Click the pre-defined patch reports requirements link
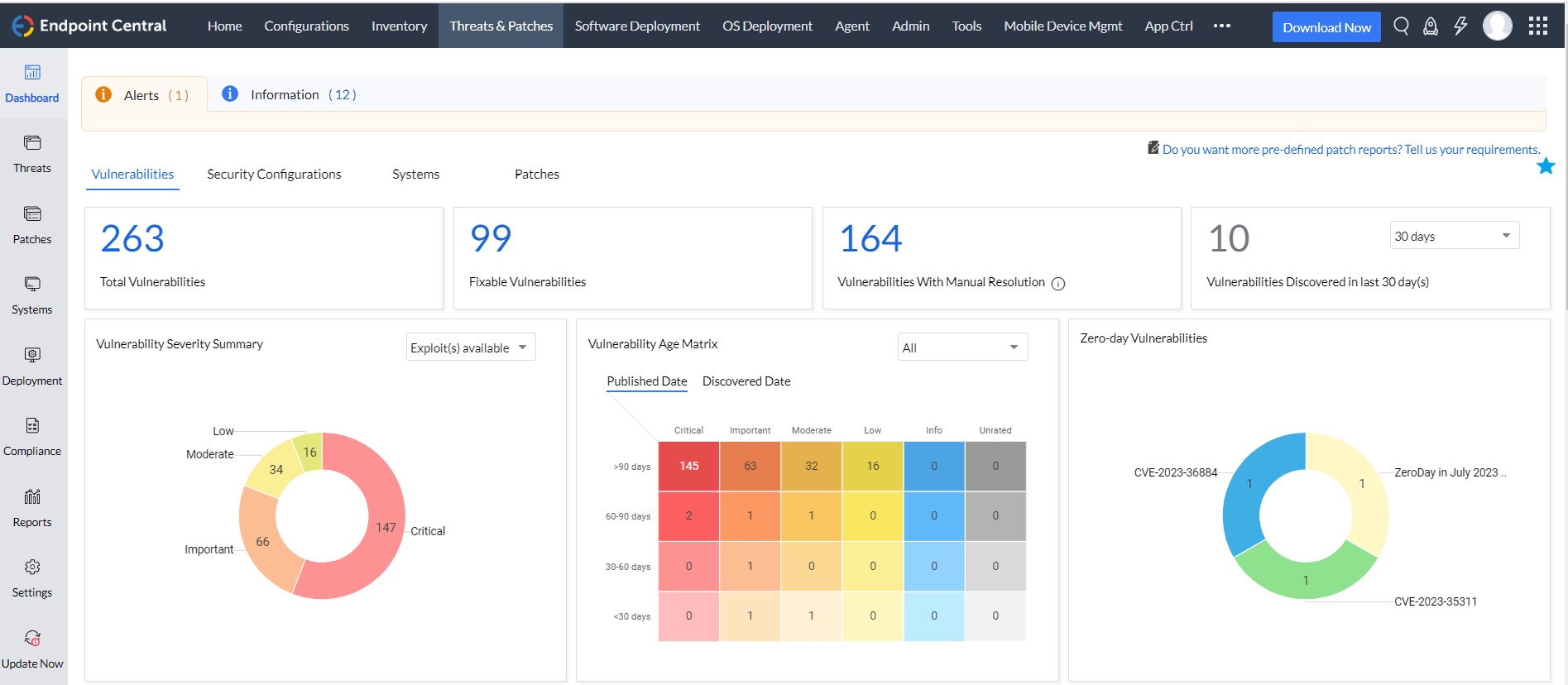The width and height of the screenshot is (1568, 685). [x=1350, y=150]
